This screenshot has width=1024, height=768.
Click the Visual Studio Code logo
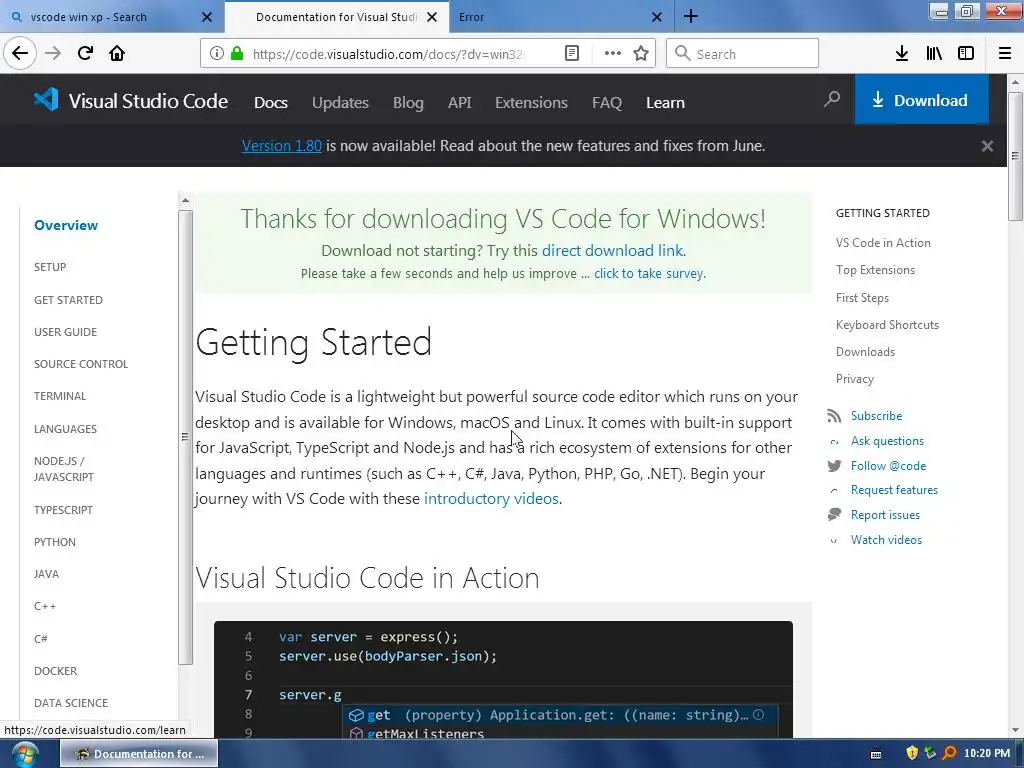[131, 101]
